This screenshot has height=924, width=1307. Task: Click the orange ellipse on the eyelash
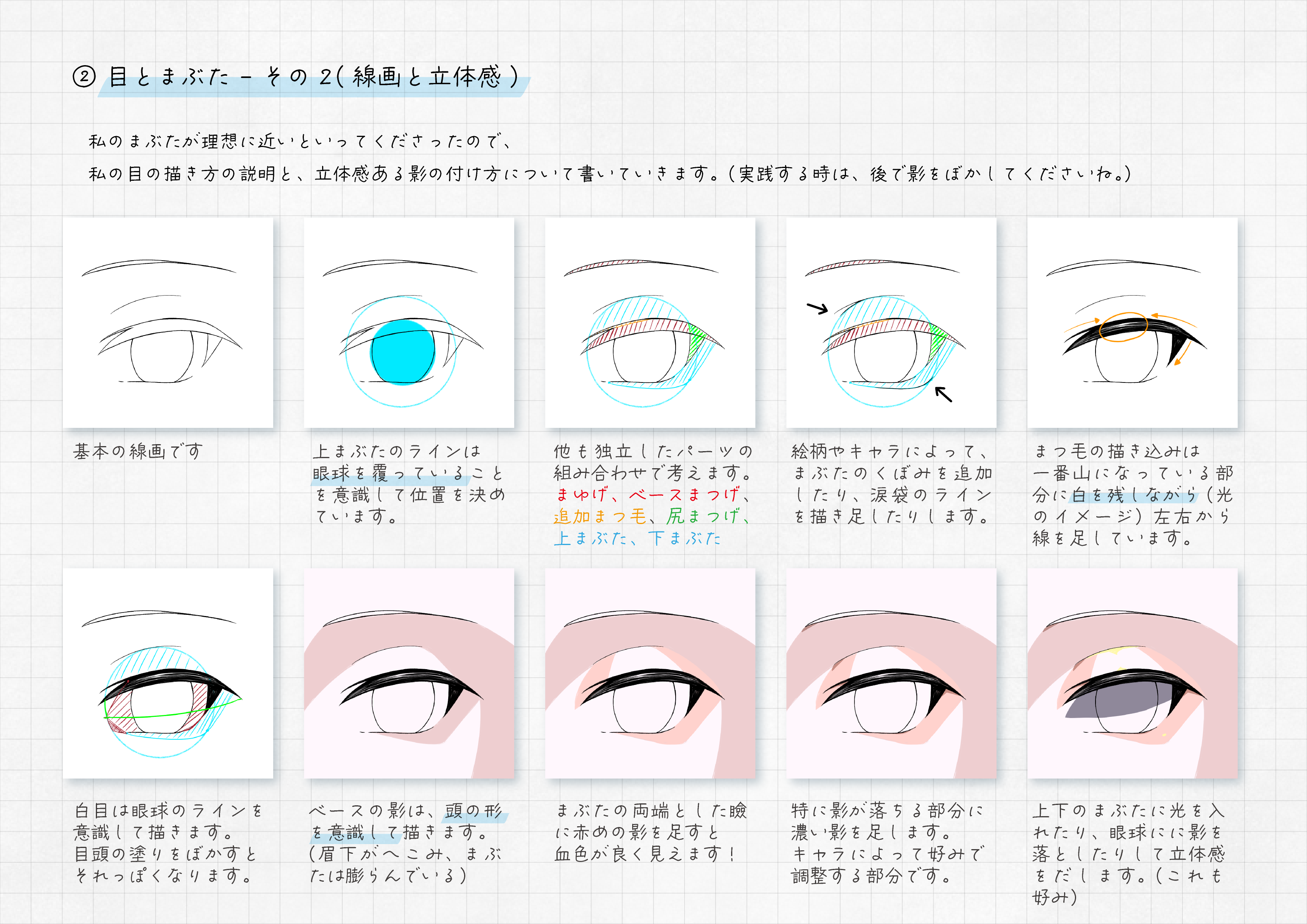1123,327
